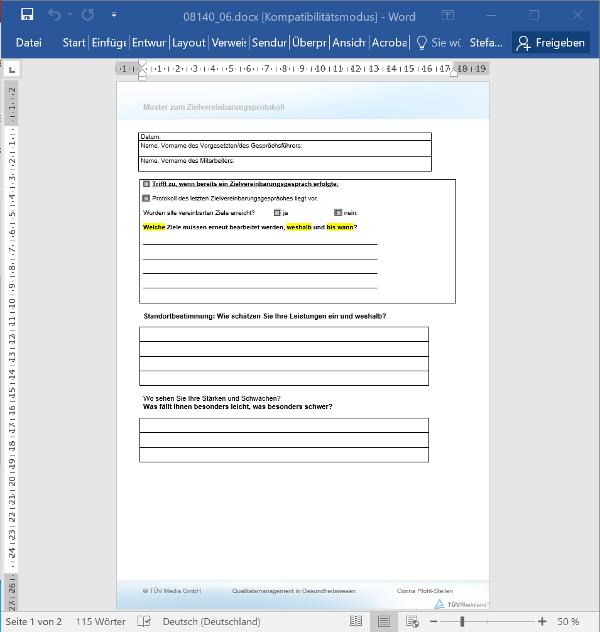Switch to Read Mode view
The width and height of the screenshot is (600, 632).
tap(356, 621)
